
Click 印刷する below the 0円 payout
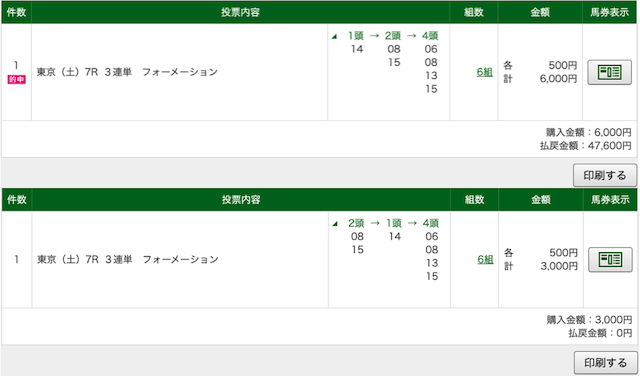pos(606,363)
